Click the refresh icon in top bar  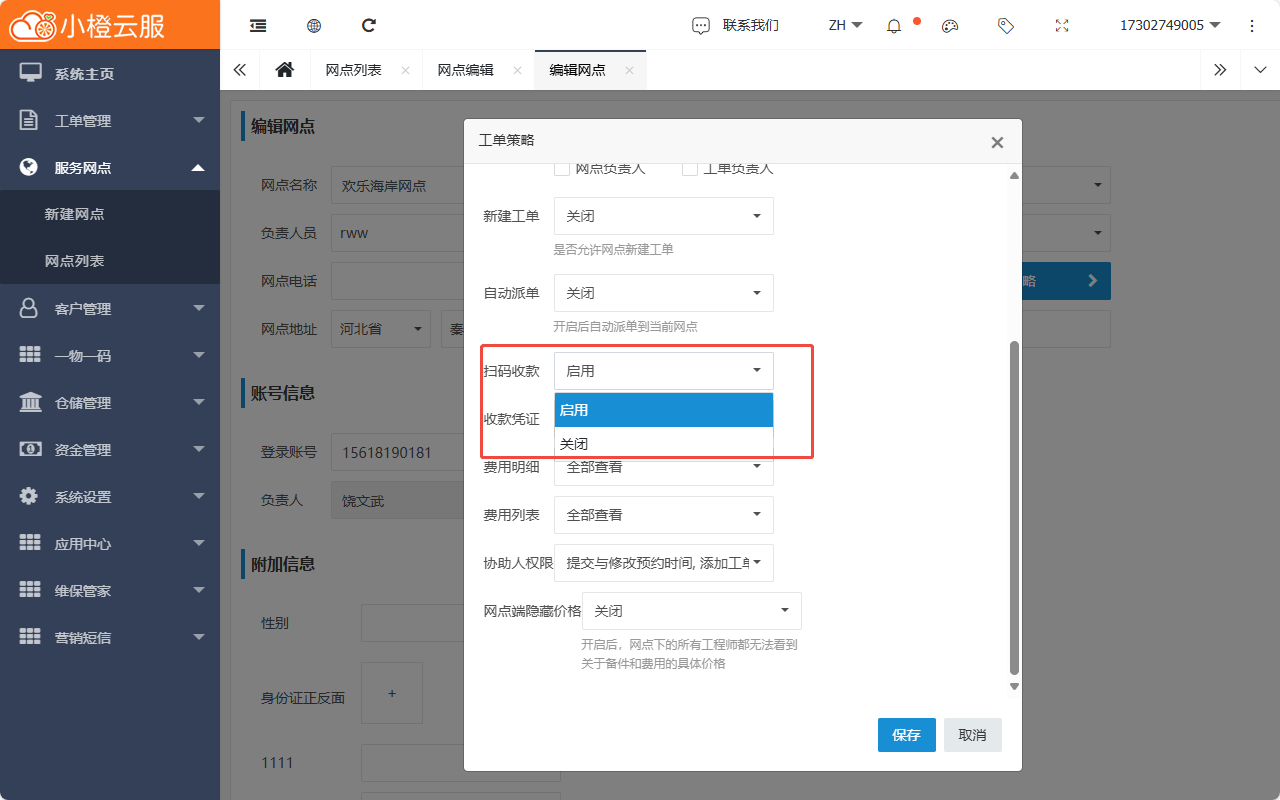pos(369,26)
